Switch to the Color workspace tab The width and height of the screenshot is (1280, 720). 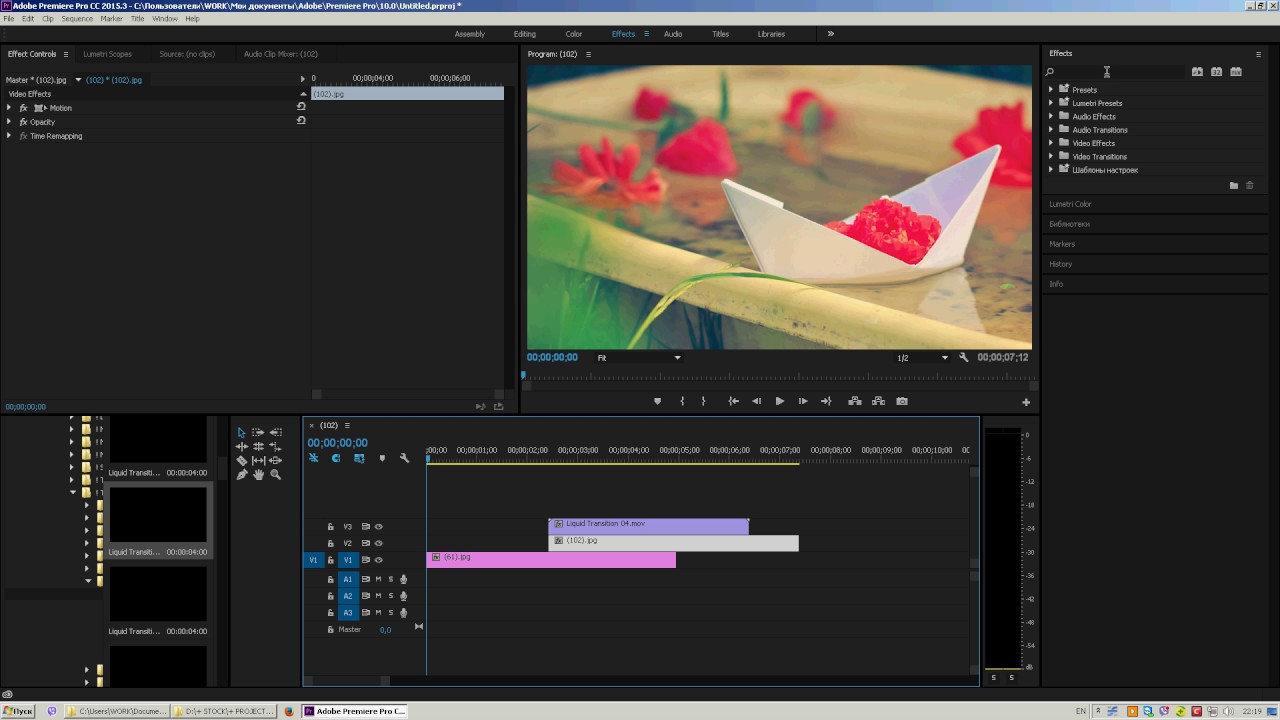pos(574,34)
